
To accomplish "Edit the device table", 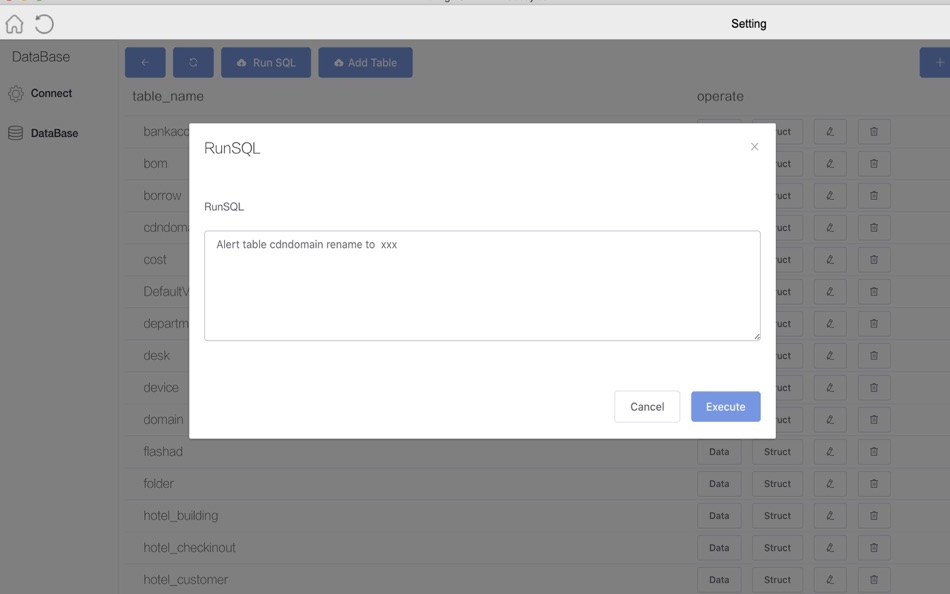I will coord(830,388).
